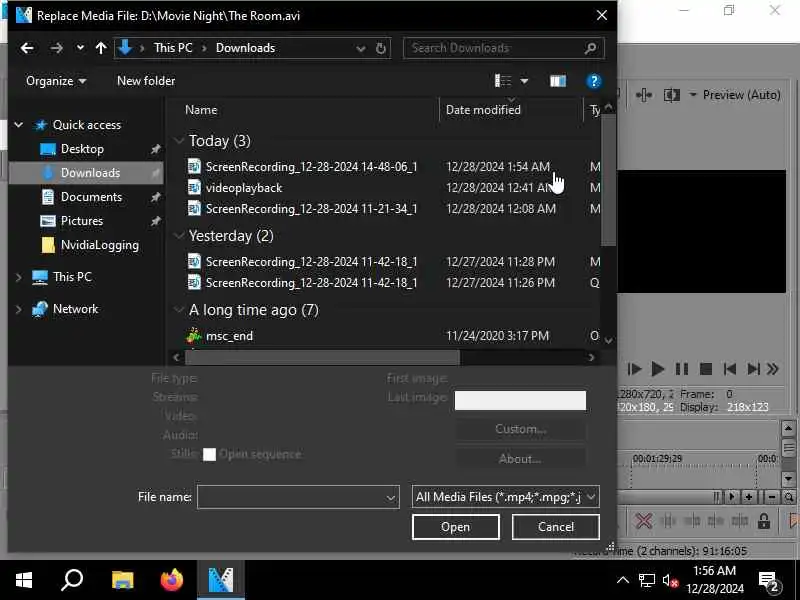Click the file list down scroll arrow
The height and width of the screenshot is (600, 800).
(608, 340)
